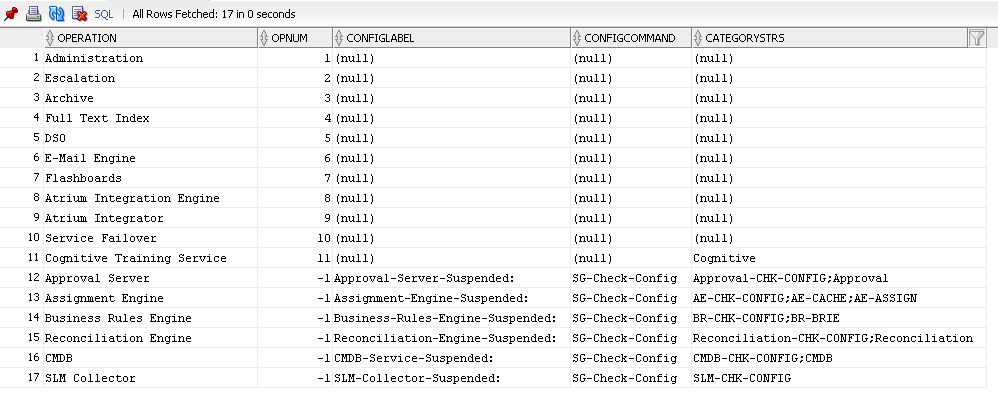Select the Reconciliation Engine cell
The width and height of the screenshot is (998, 397).
(151, 338)
